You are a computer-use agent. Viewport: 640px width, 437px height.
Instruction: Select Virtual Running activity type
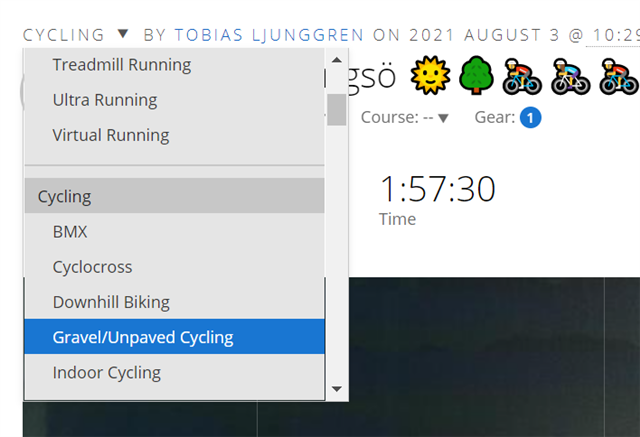click(x=175, y=135)
